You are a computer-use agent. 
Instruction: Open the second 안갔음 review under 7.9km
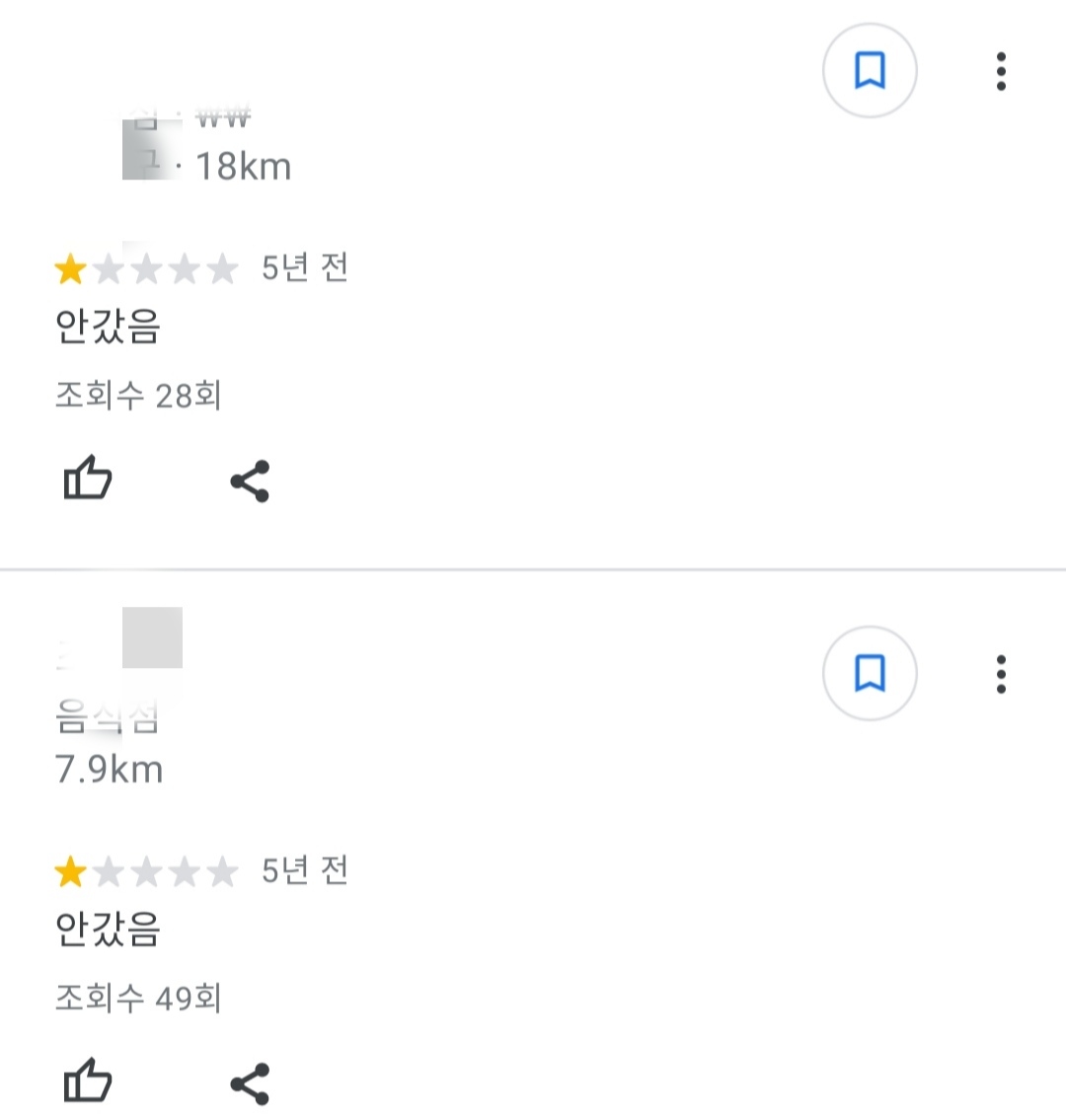[x=108, y=930]
